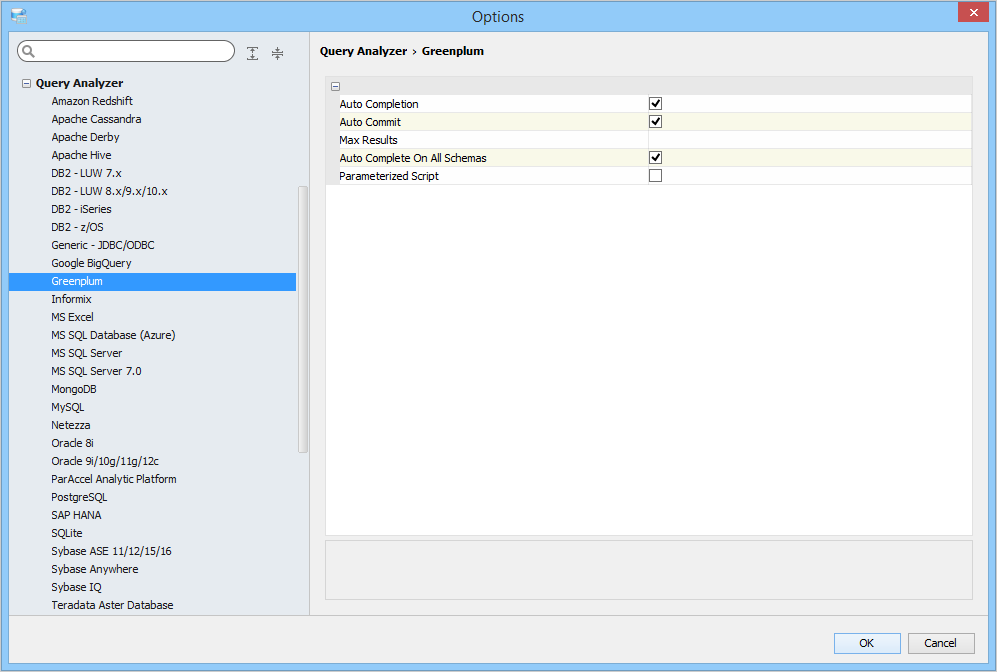The width and height of the screenshot is (997, 672).
Task: Select MS Excel in the tree
Action: (x=72, y=317)
